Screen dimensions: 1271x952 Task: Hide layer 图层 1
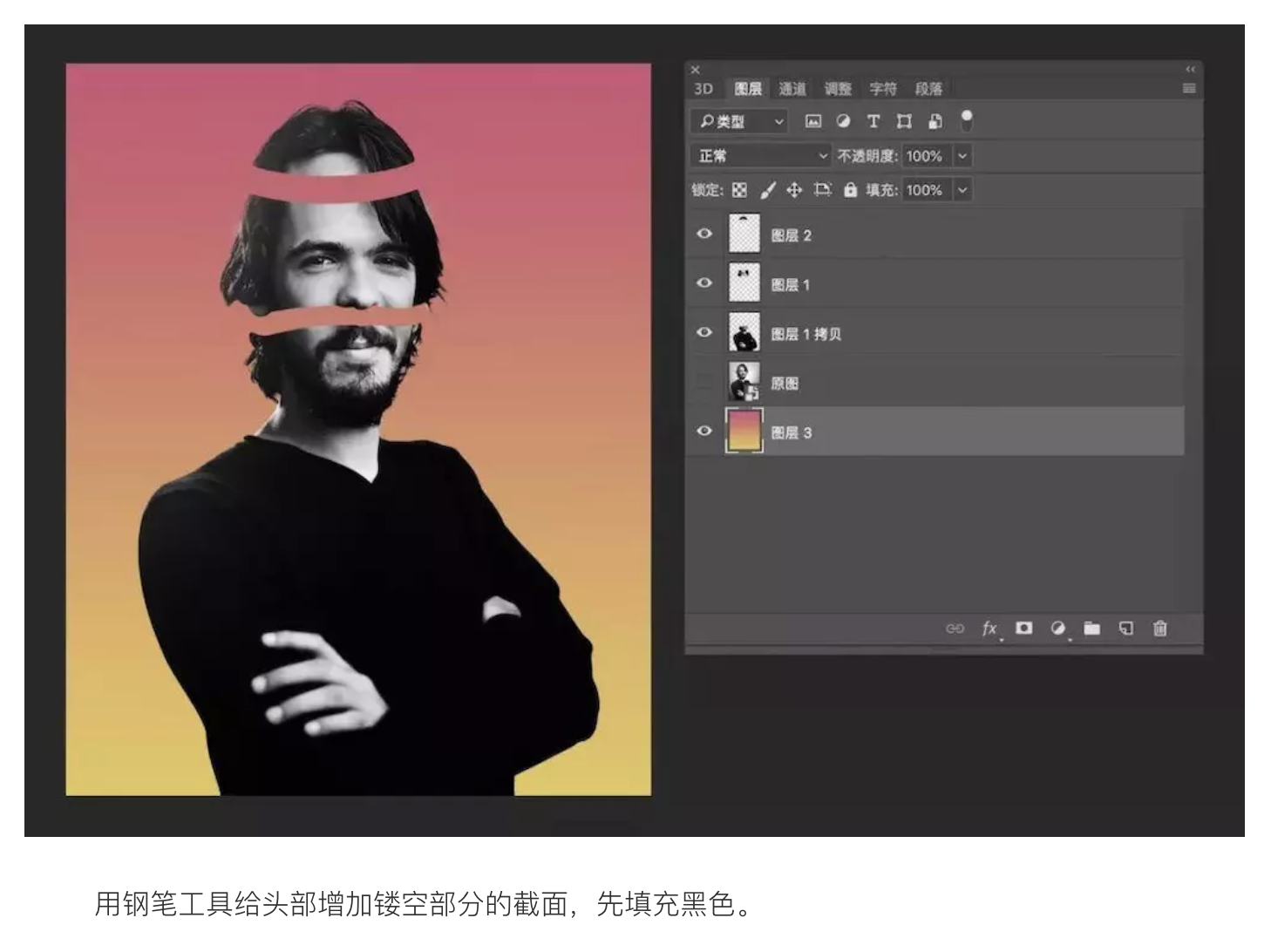click(704, 283)
